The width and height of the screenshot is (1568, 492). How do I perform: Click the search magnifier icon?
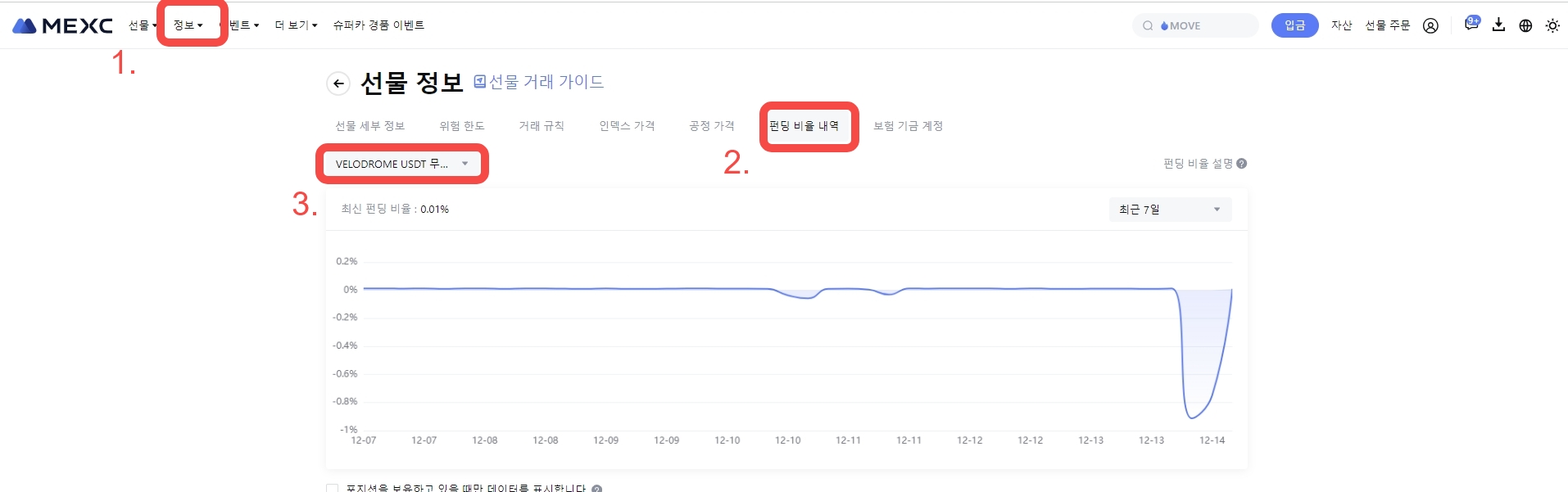1148,25
